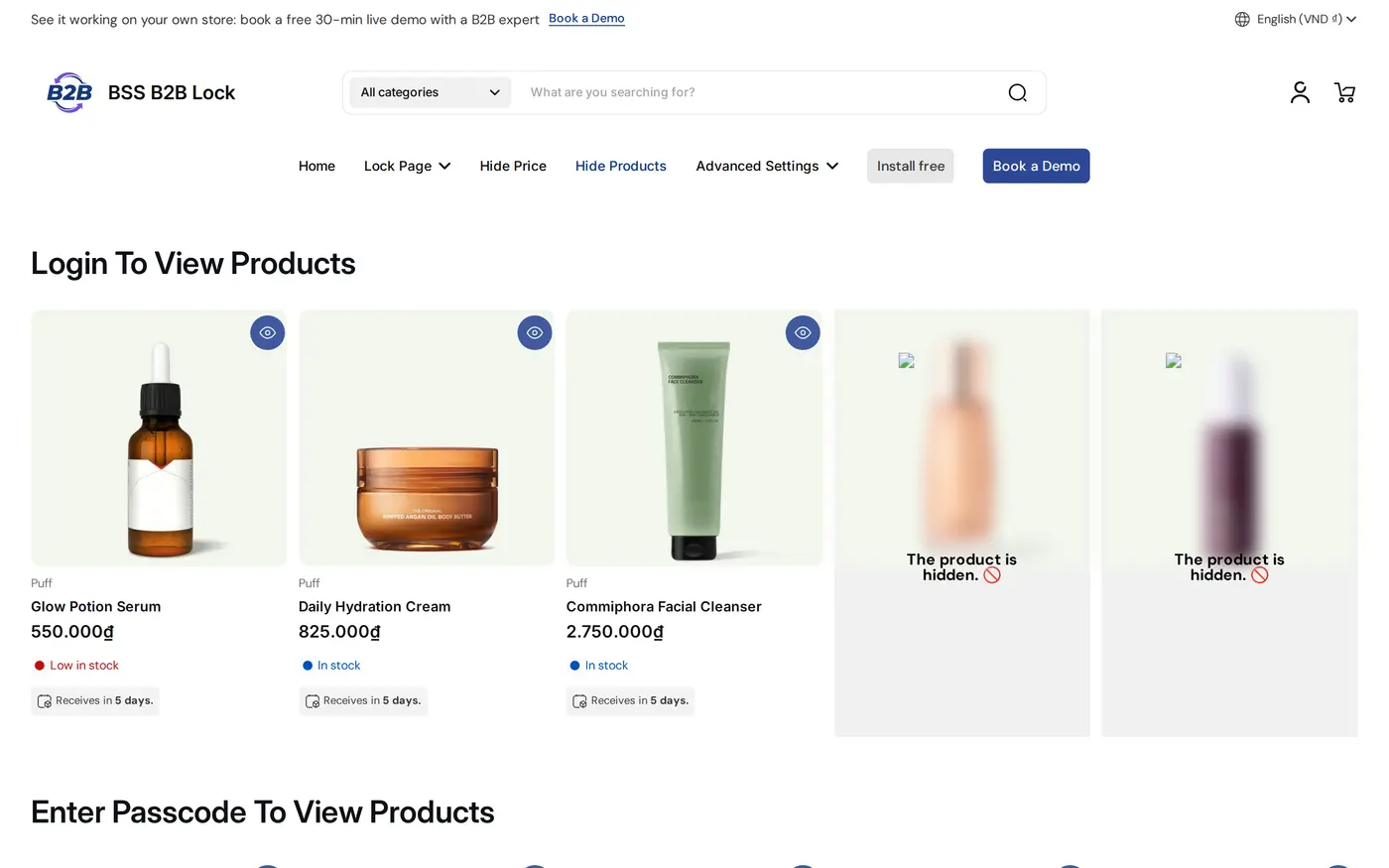The height and width of the screenshot is (868, 1389).
Task: Quick view Daily Hydration Cream eye icon
Action: point(535,332)
